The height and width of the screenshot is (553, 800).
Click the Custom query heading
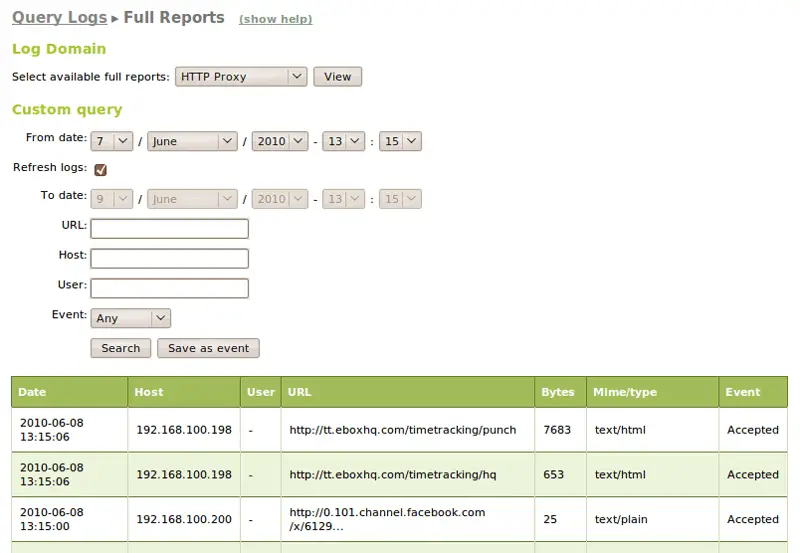67,110
